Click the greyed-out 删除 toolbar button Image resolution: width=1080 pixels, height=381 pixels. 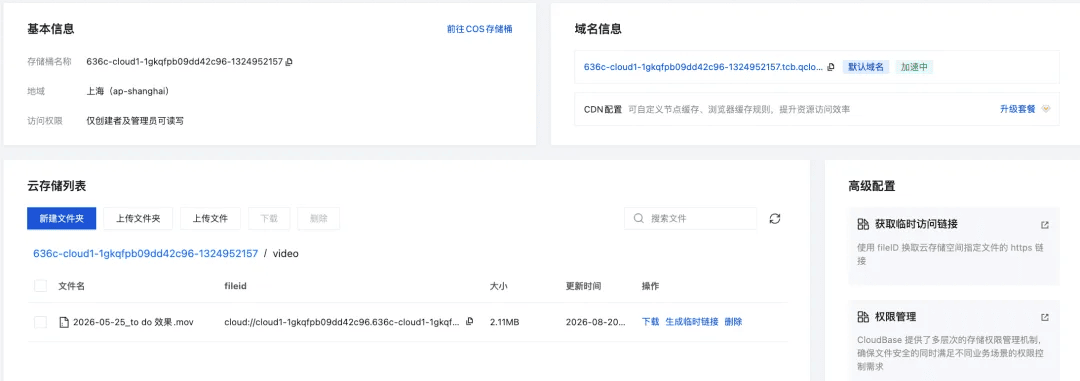(x=319, y=218)
